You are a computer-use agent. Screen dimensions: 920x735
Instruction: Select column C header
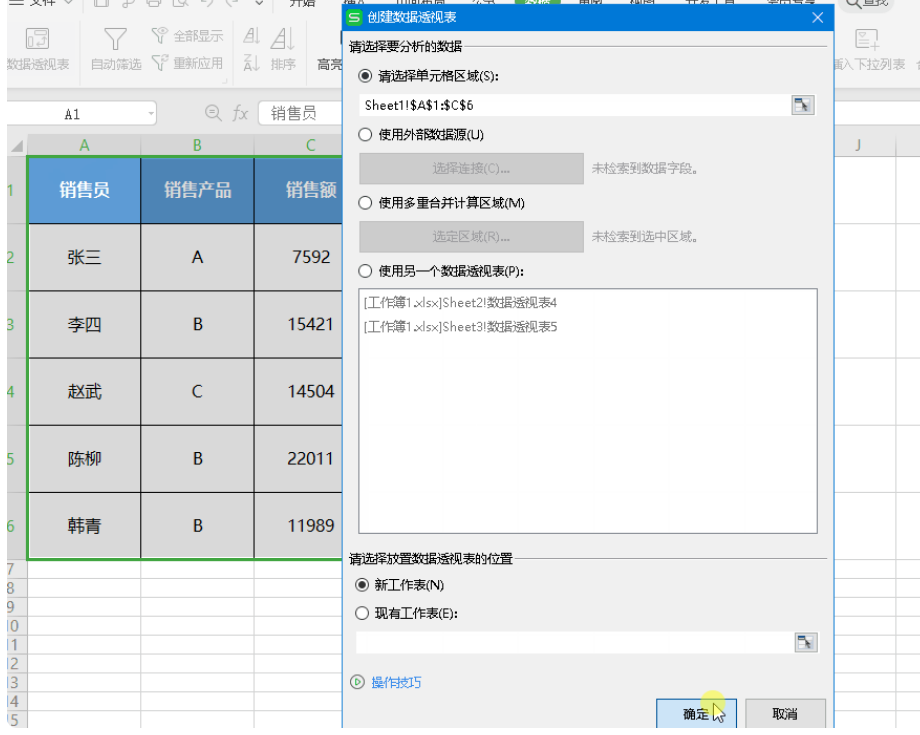click(298, 145)
